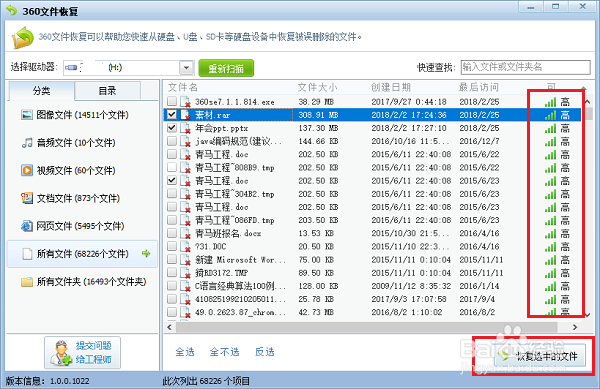Check the box for 青马班报名.docx

pos(172,233)
